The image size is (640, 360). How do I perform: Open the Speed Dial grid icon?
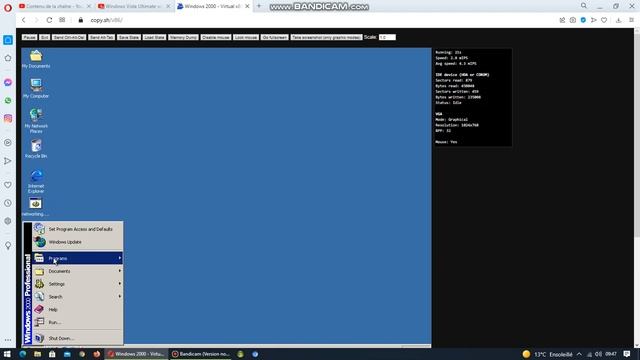click(62, 20)
